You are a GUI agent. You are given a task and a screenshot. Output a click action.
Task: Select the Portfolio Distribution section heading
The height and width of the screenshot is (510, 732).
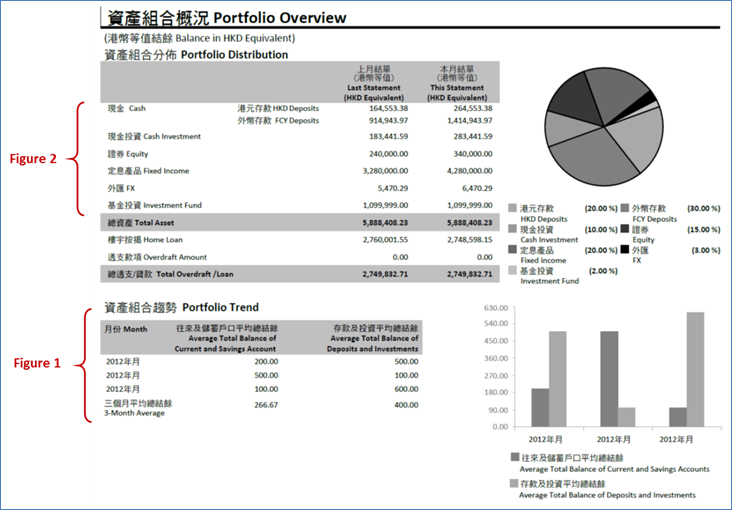click(196, 54)
